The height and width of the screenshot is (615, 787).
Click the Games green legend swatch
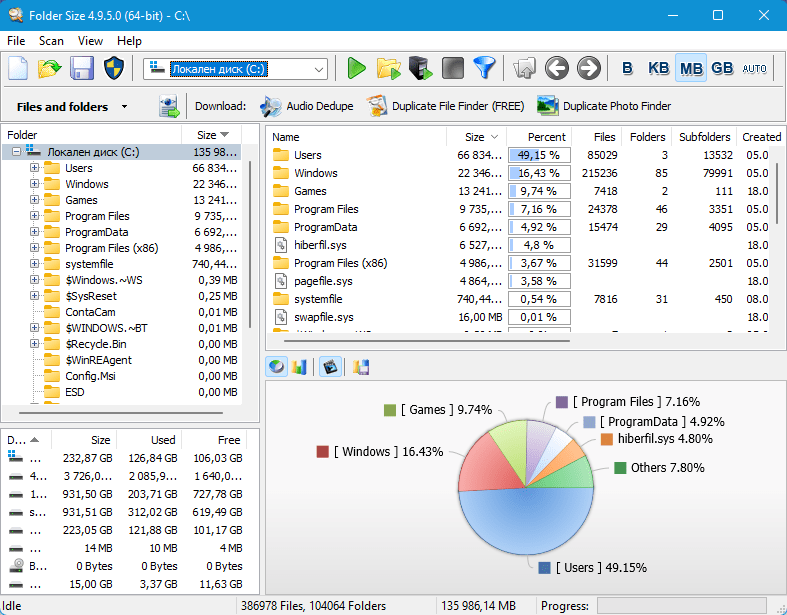[x=390, y=410]
